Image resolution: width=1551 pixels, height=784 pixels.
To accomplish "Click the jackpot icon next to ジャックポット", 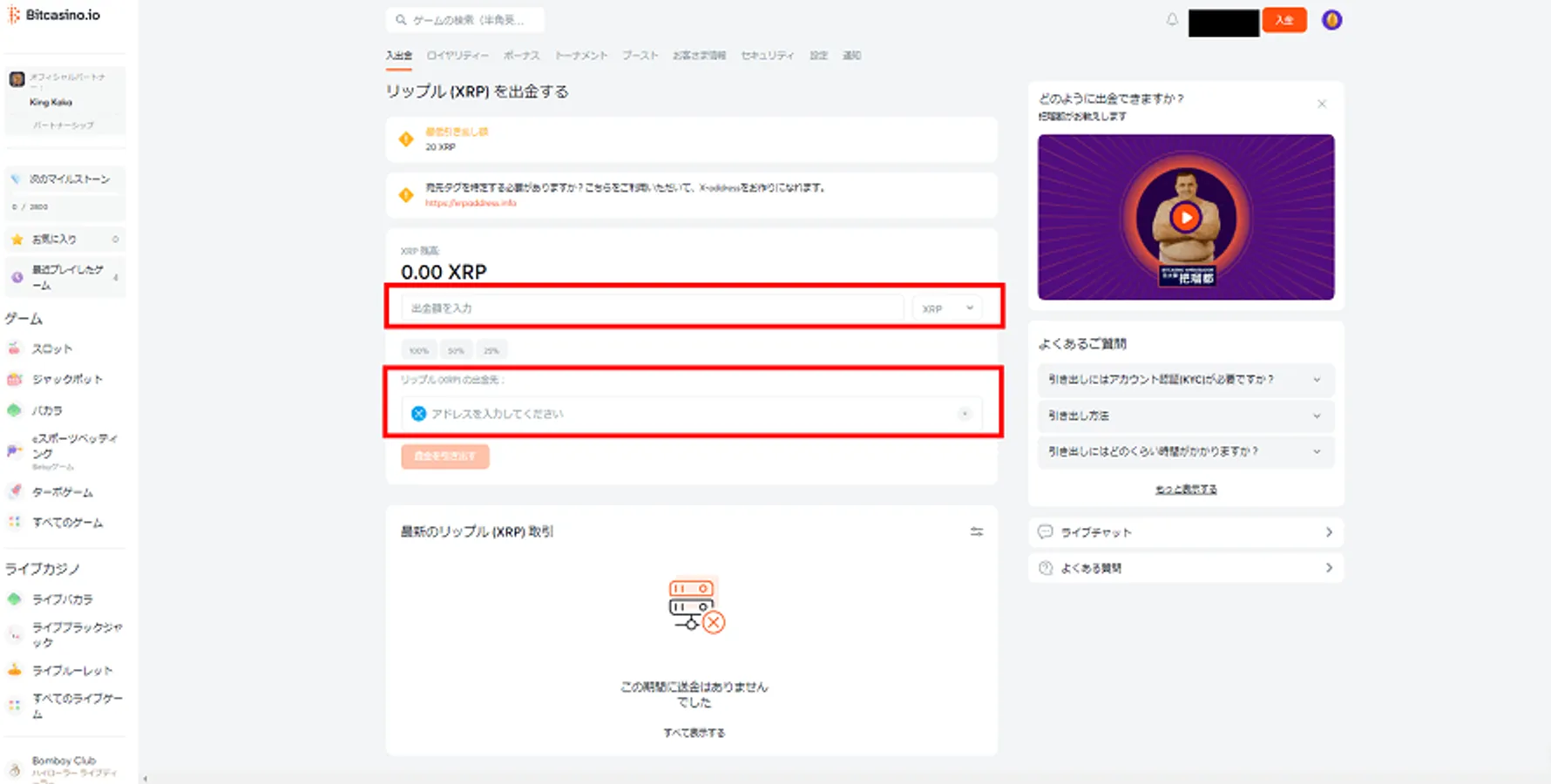I will [x=14, y=379].
